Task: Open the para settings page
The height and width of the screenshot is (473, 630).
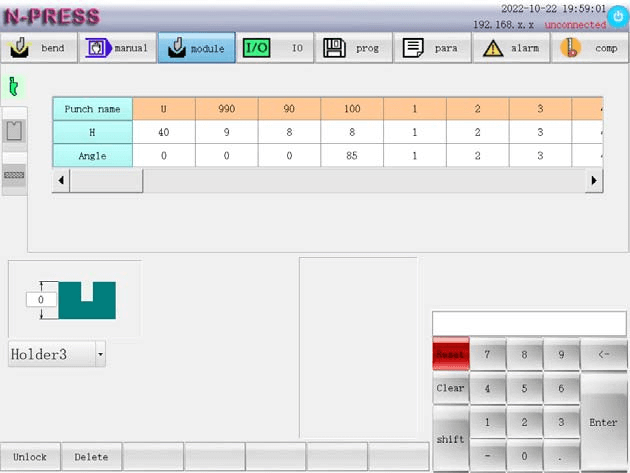Action: (432, 48)
